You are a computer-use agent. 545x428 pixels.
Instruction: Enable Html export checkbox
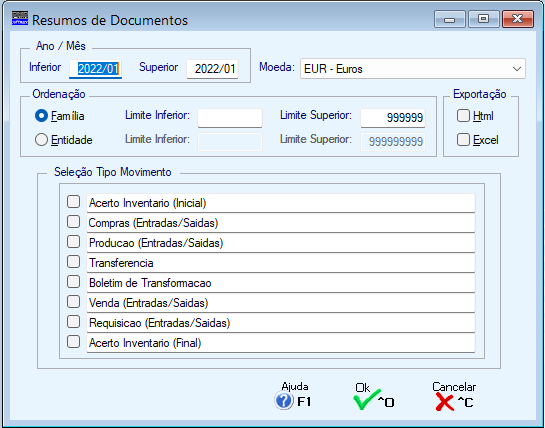point(463,116)
